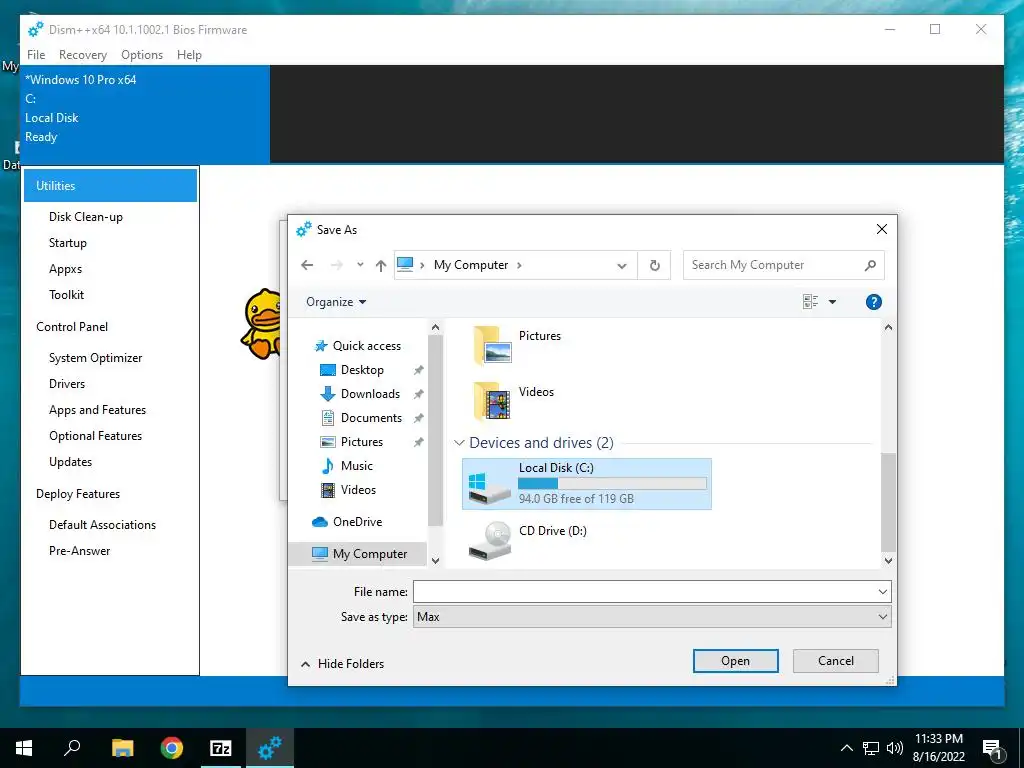Open Google Chrome from taskbar
The height and width of the screenshot is (768, 1024).
172,748
